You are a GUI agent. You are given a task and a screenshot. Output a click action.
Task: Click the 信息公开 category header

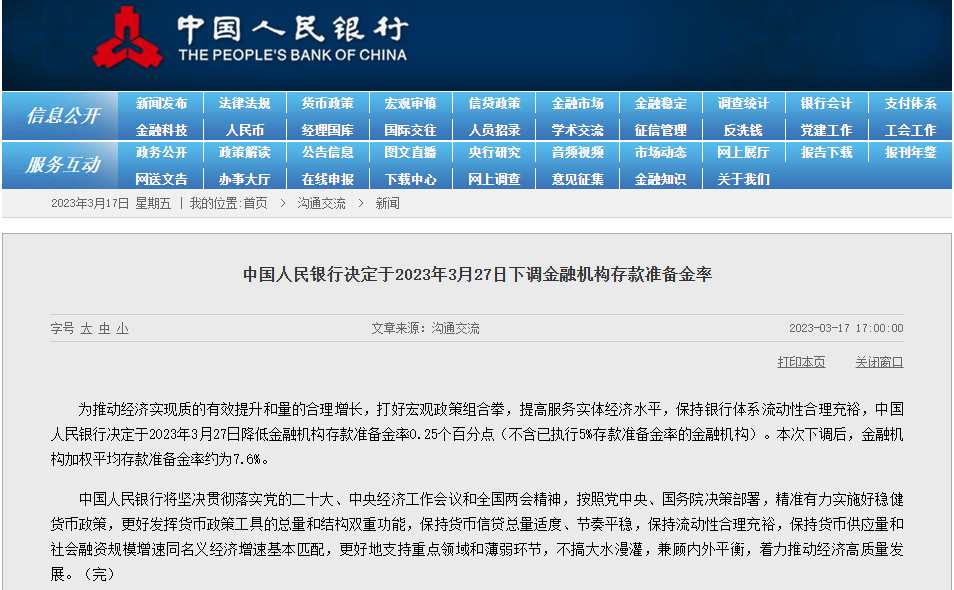pos(63,116)
